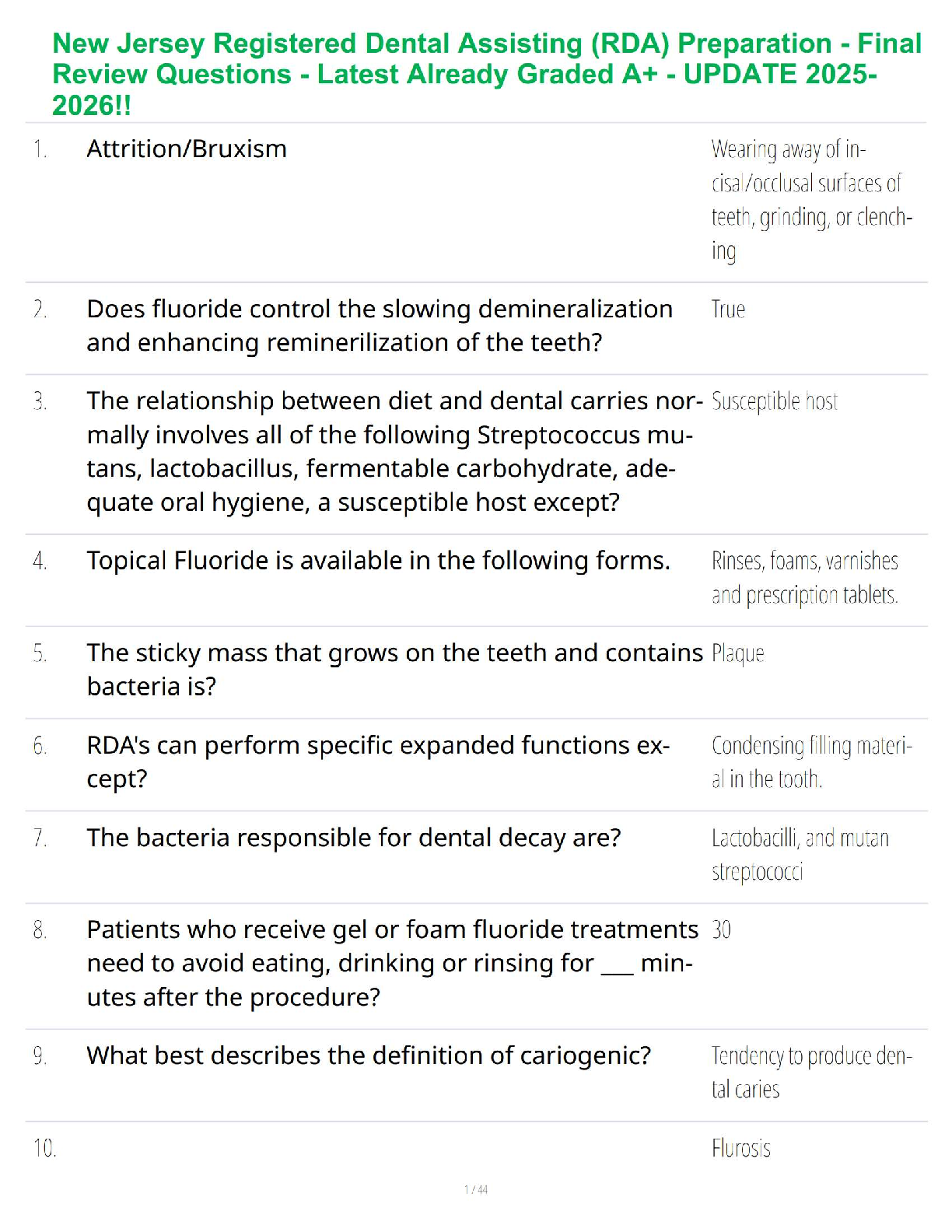Select the "Rinses, foams, varnishes" answer
Viewport: 952px width, 1232px height.
tap(804, 578)
